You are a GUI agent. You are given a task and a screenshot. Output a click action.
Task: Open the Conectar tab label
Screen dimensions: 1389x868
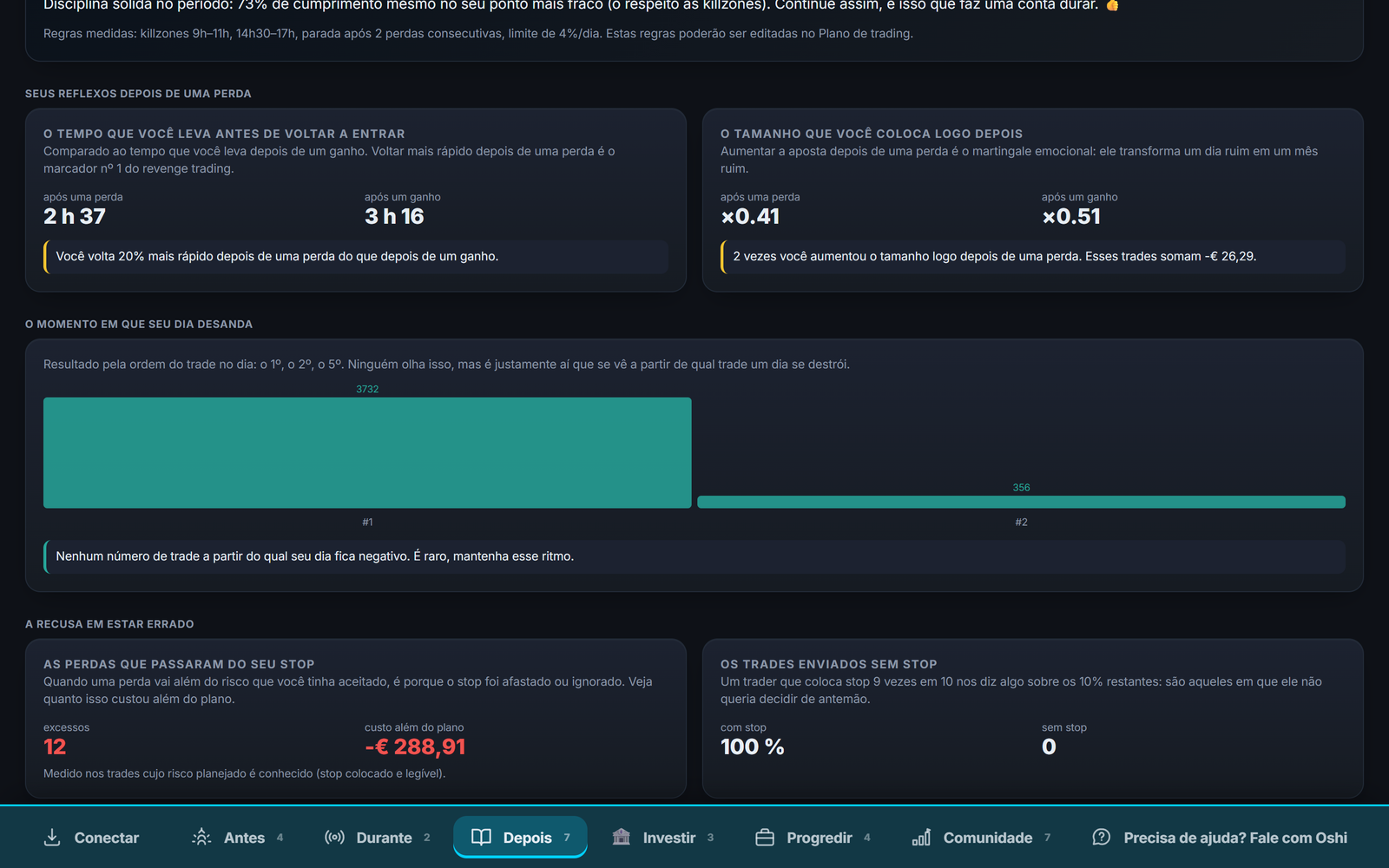pos(107,838)
